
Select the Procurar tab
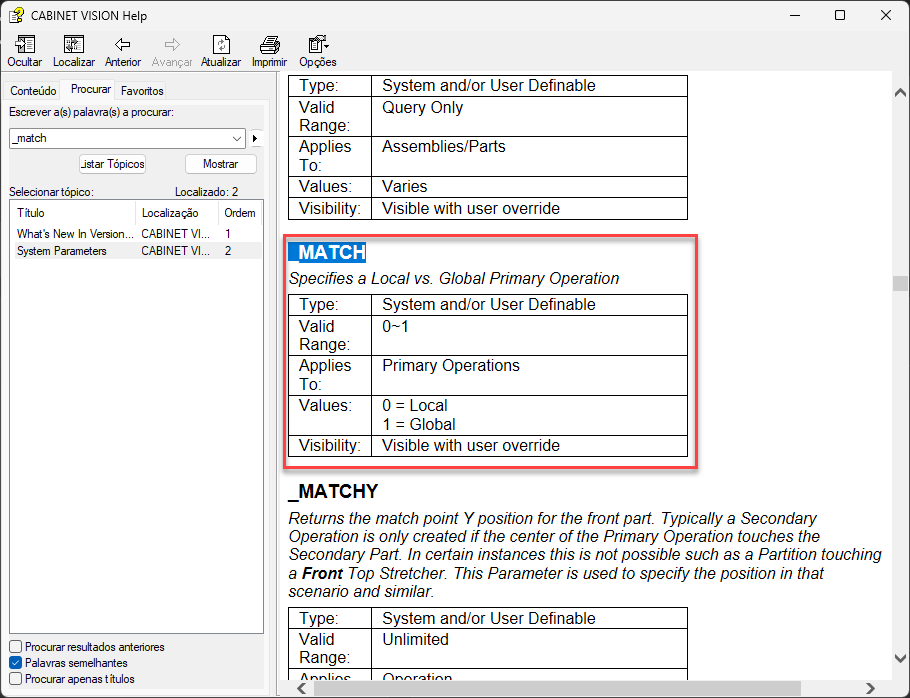click(91, 89)
